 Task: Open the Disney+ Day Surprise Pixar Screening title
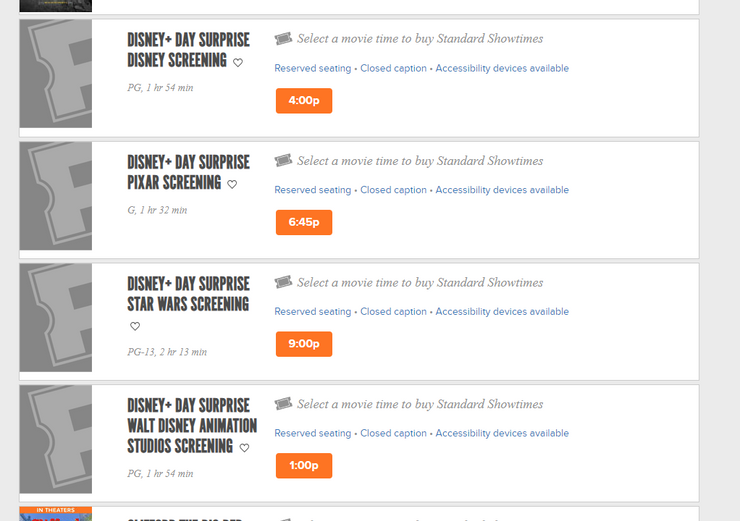[188, 172]
